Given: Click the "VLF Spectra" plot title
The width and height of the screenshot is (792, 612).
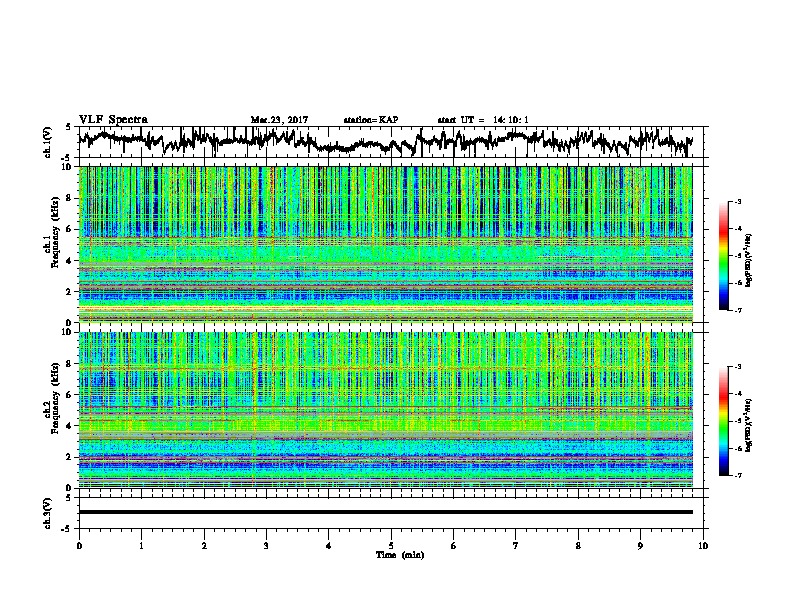Looking at the screenshot, I should [x=113, y=120].
